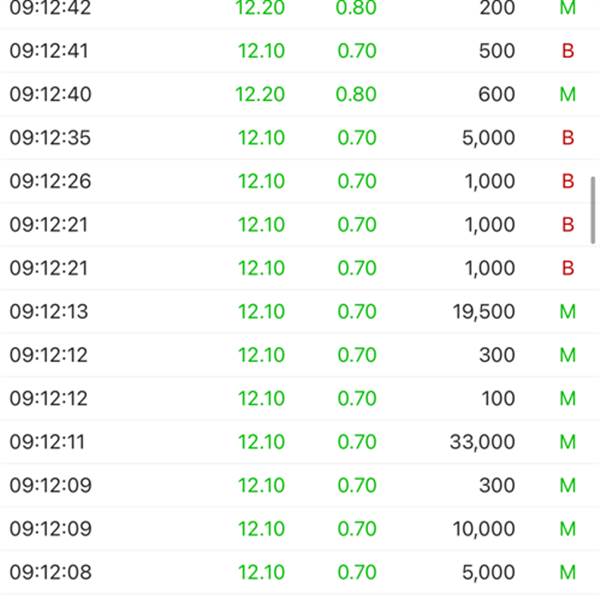Image resolution: width=600 pixels, height=600 pixels.
Task: Click the green M marker at 09:12:40
Action: click(x=568, y=95)
